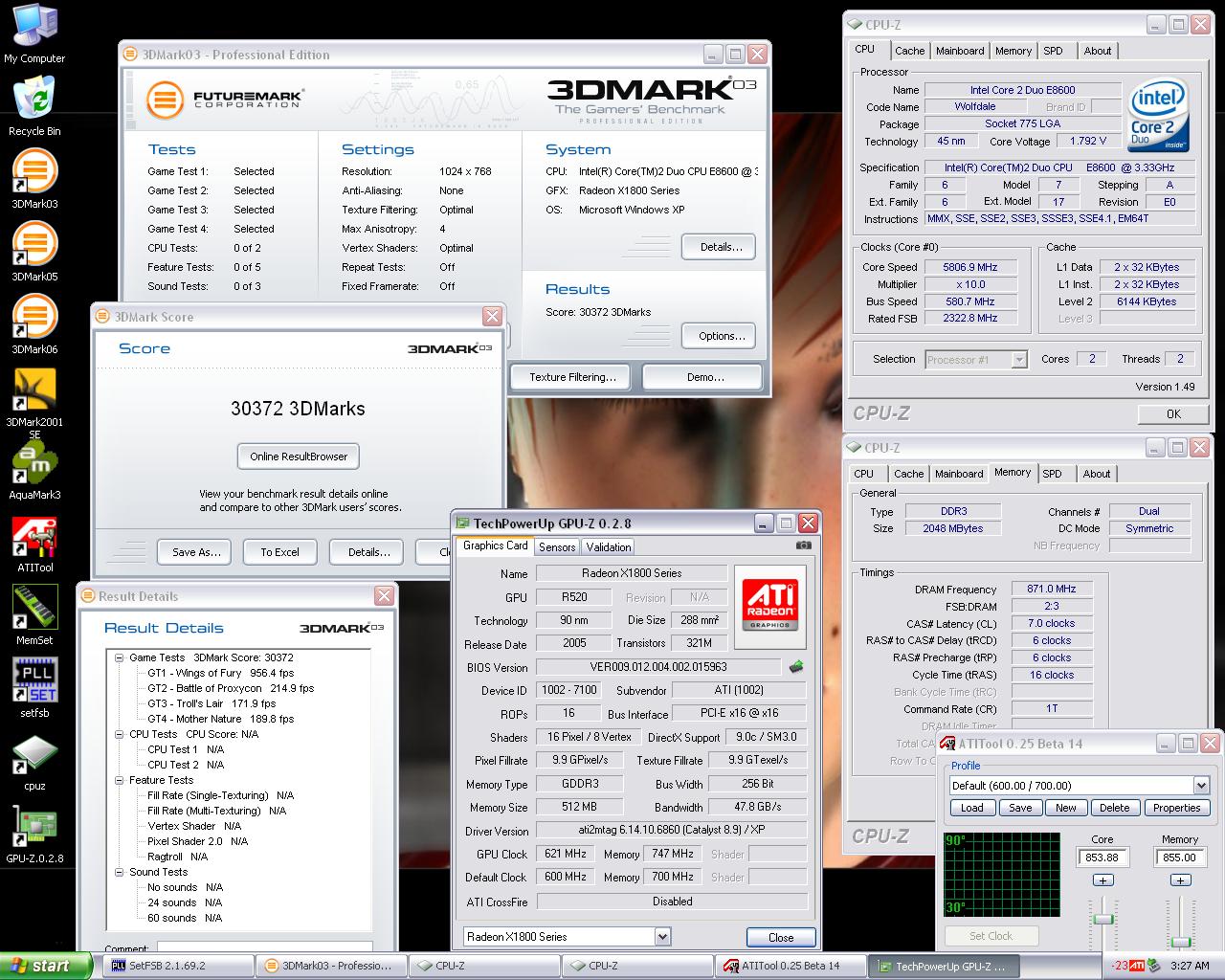
Task: Click the ATI tray icon in system tray
Action: [1136, 966]
